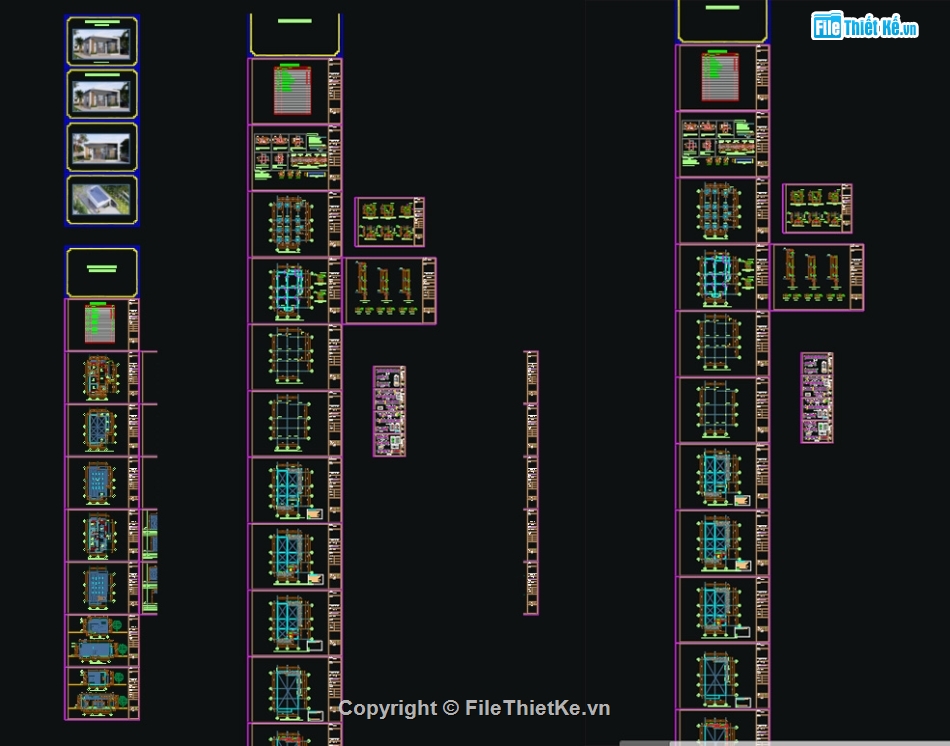The height and width of the screenshot is (746, 950).
Task: Click the left column's yellow-framed cover sheet
Action: click(102, 271)
